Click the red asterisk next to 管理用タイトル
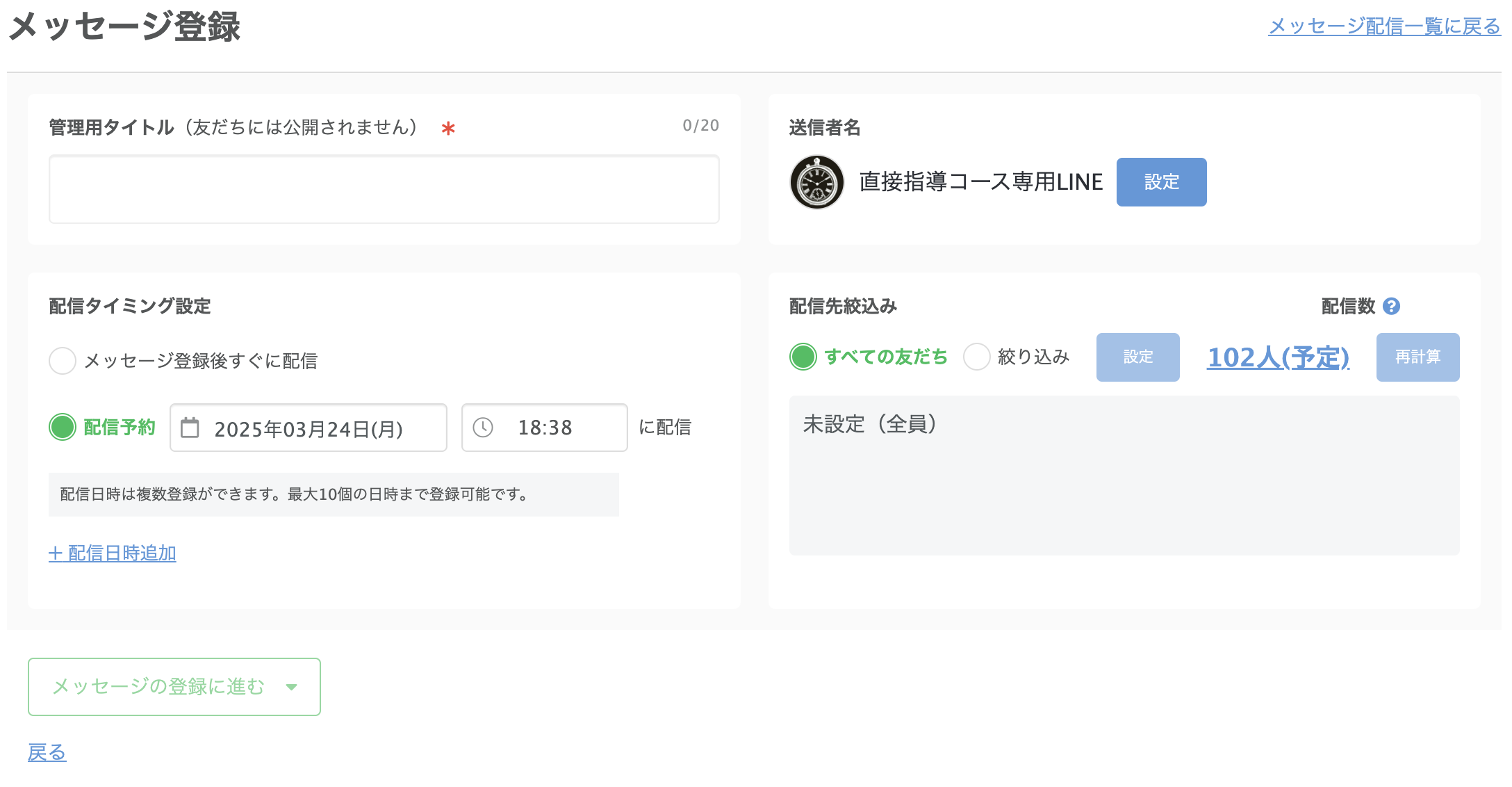The width and height of the screenshot is (1512, 787). click(447, 129)
